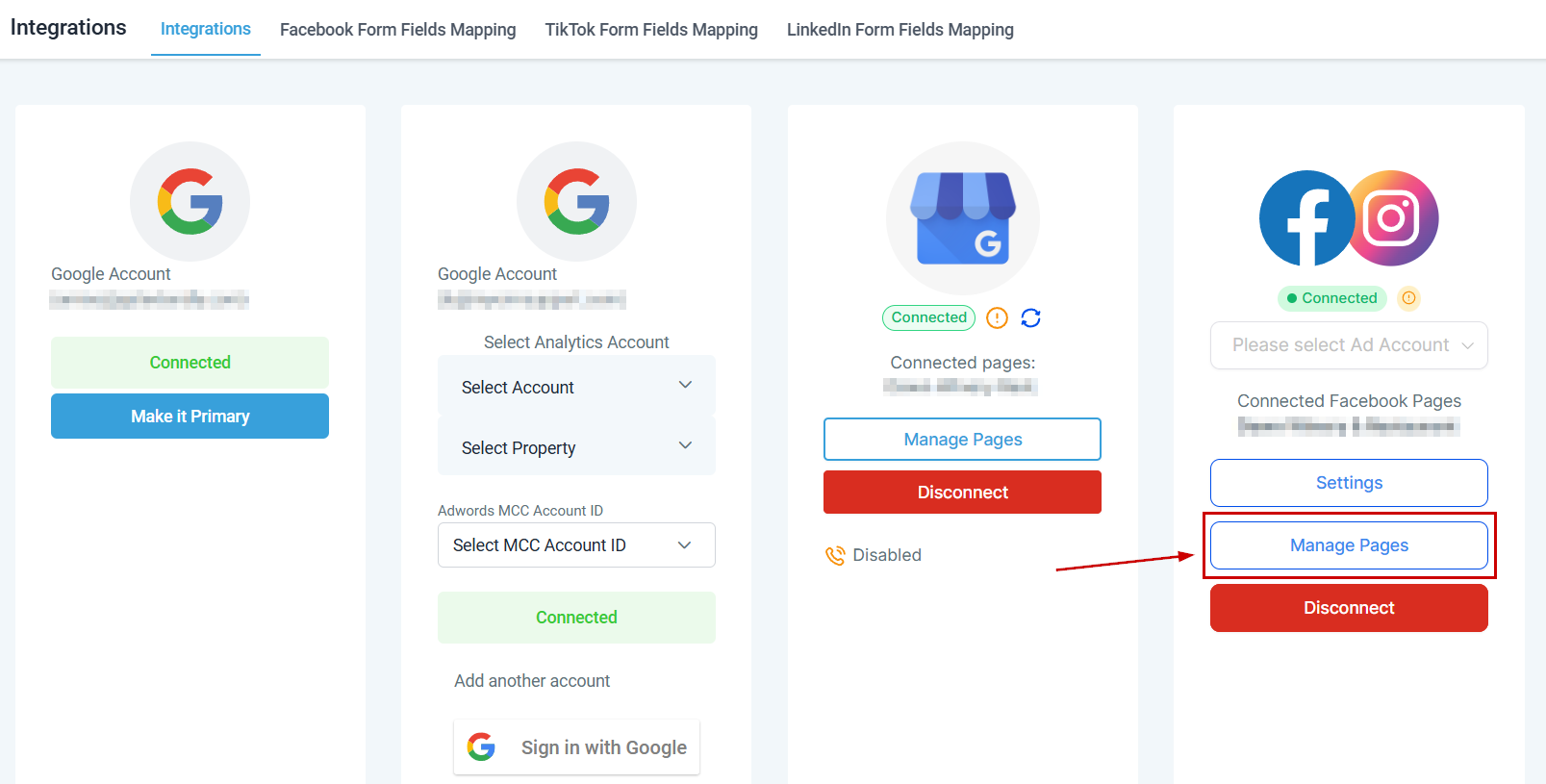Click the yellow info icon next to Facebook Connected
The height and width of the screenshot is (784, 1546).
[1408, 298]
